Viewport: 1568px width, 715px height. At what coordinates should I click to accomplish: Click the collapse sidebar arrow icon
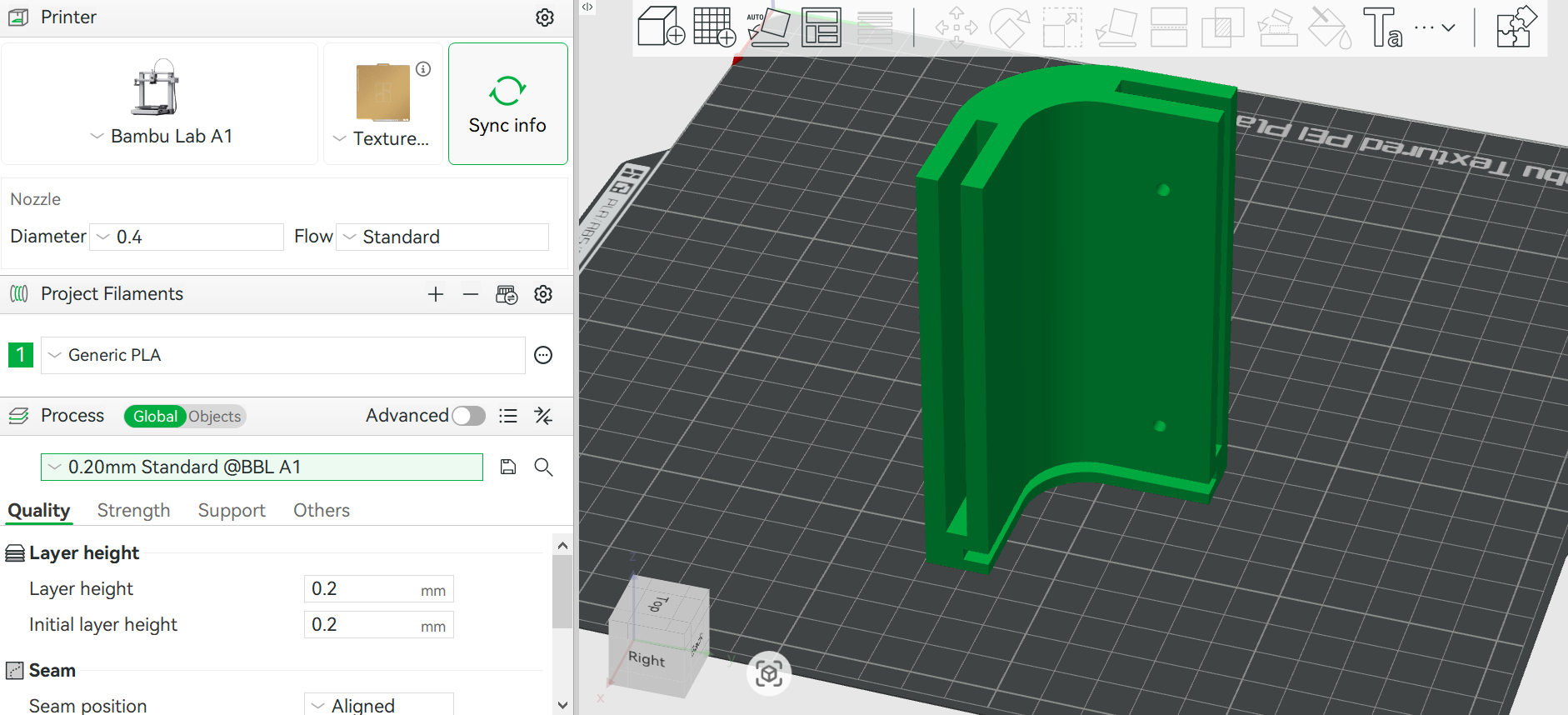pos(587,7)
